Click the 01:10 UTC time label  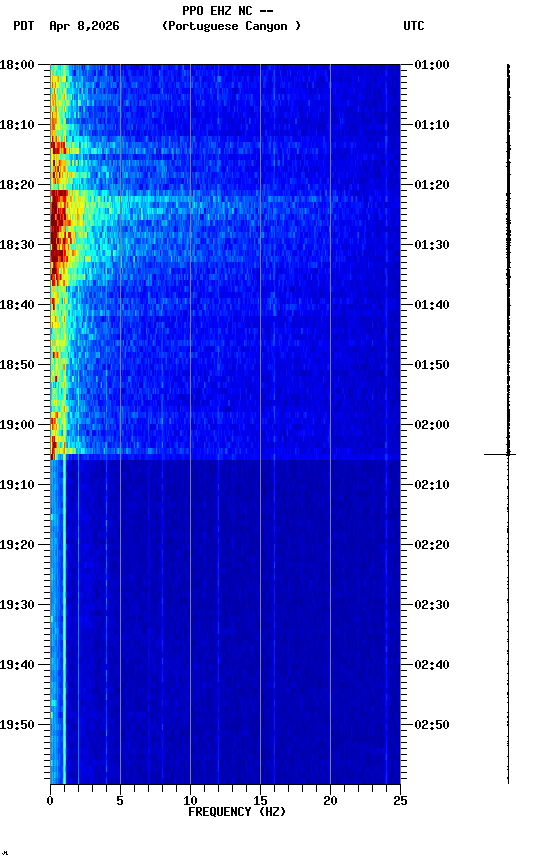(x=432, y=125)
